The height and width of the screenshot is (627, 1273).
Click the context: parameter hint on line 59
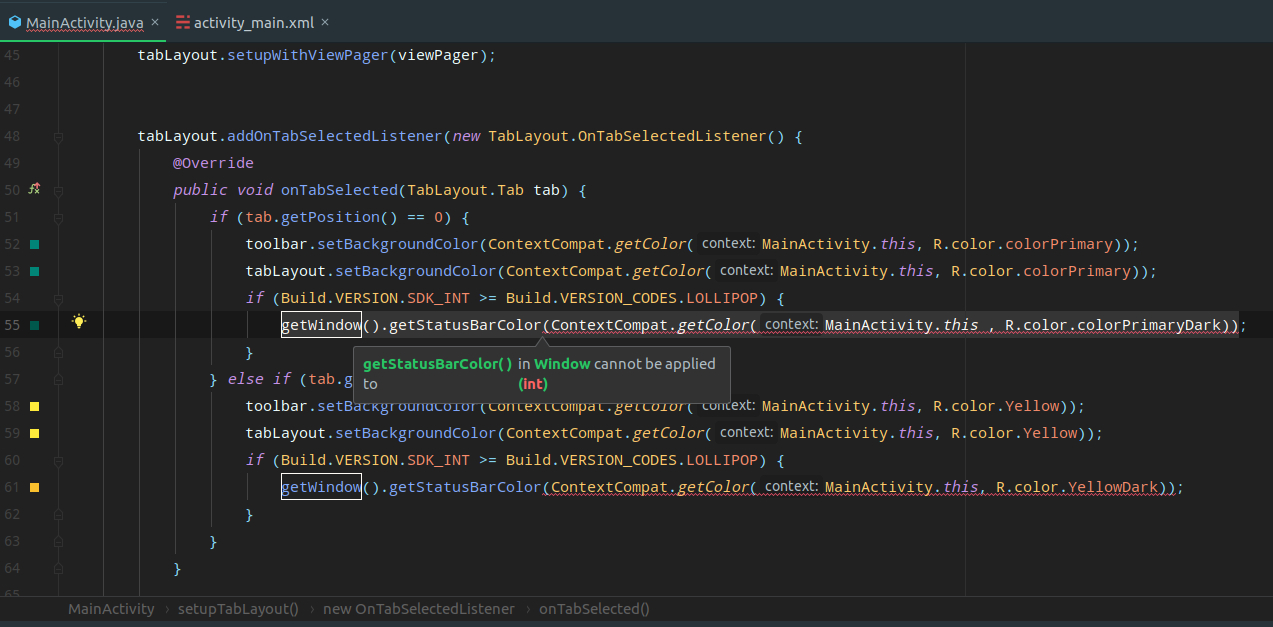(745, 433)
